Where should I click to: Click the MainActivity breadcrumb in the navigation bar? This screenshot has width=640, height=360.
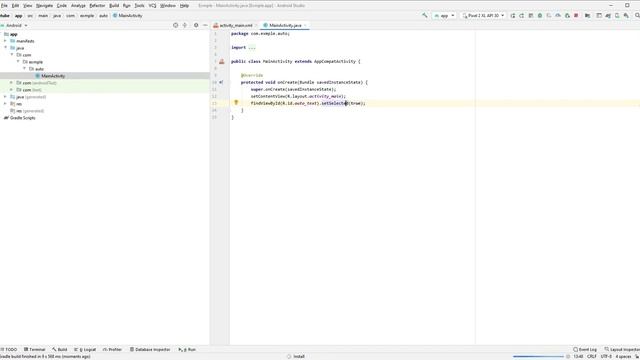(128, 16)
